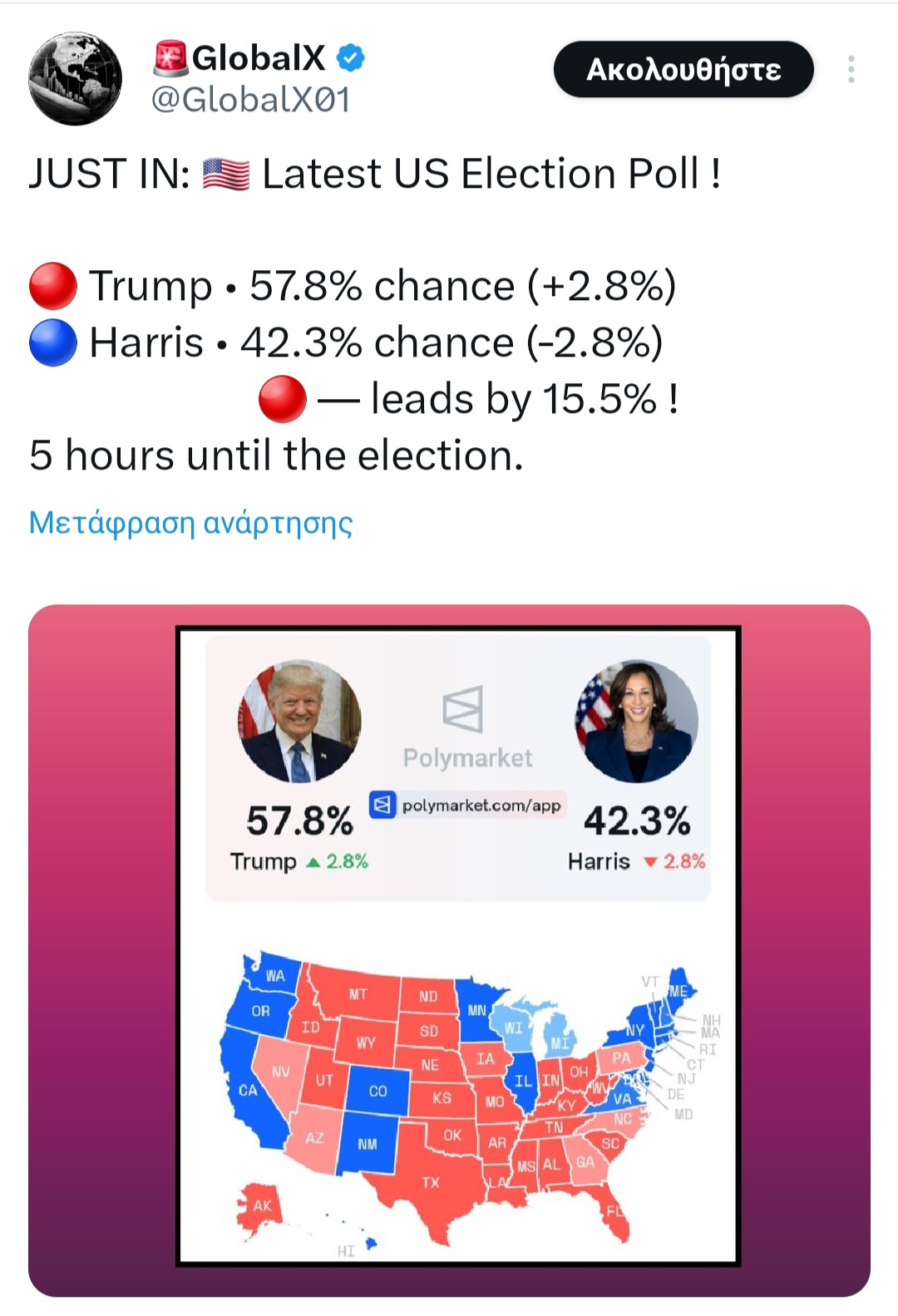Click Trump's circular portrait photo
This screenshot has width=898, height=1316.
[300, 721]
